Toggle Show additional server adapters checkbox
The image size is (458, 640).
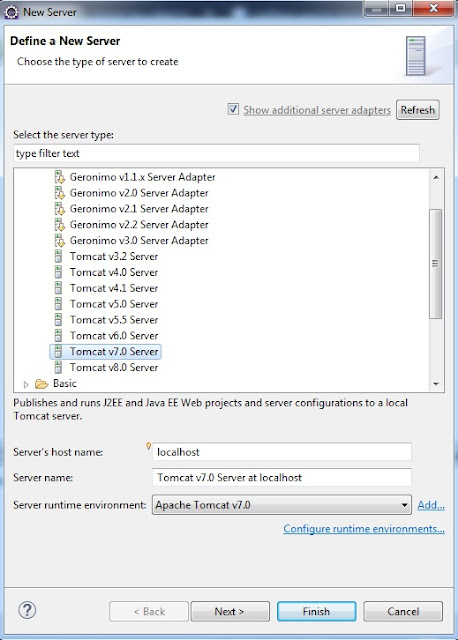tap(233, 109)
